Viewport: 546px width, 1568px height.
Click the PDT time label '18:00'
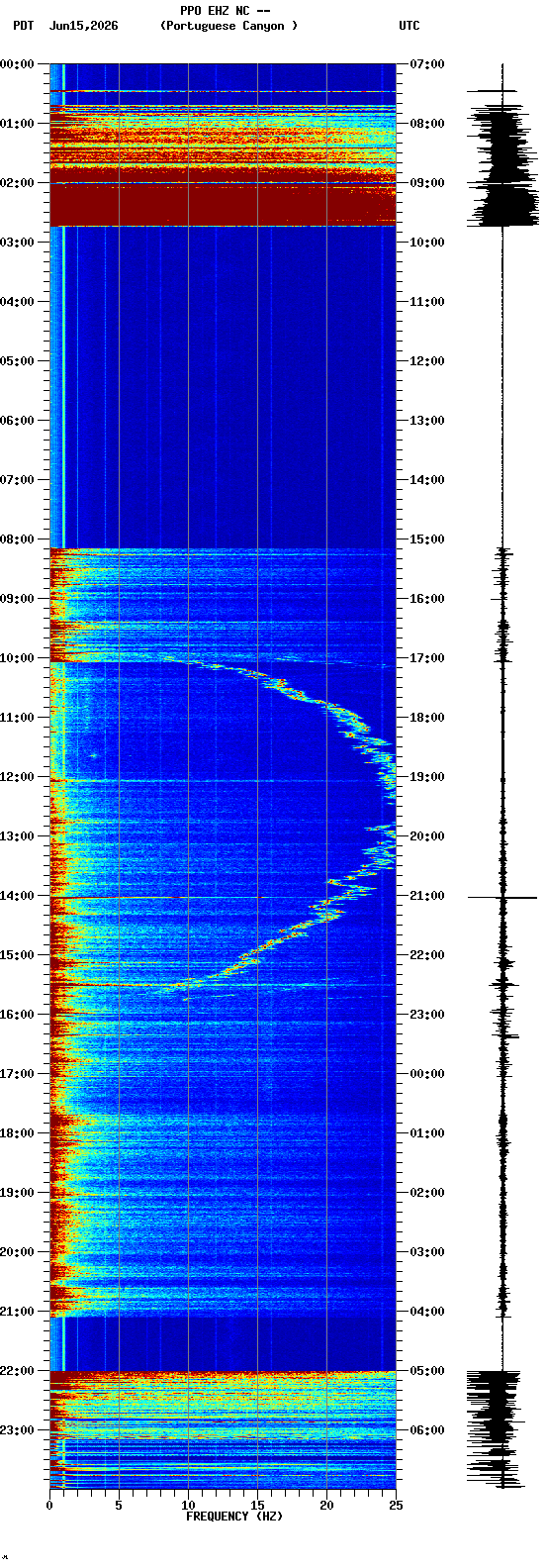point(18,1133)
